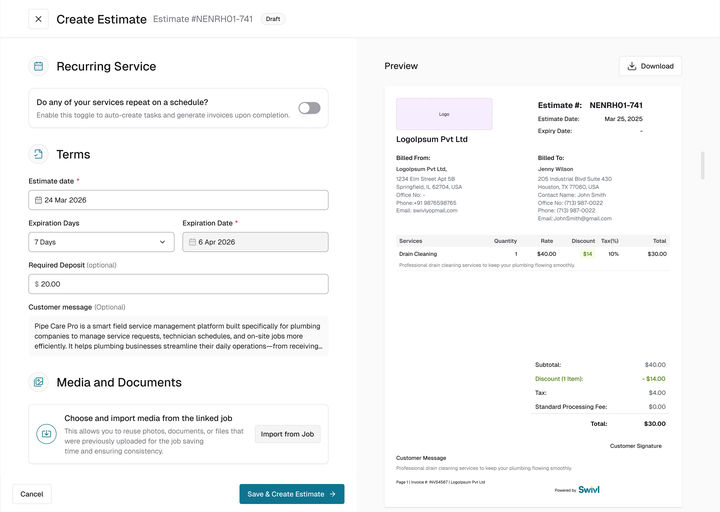Viewport: 720px width, 512px height.
Task: Click the Estimate #NENRH01-741 header text
Action: click(x=203, y=19)
